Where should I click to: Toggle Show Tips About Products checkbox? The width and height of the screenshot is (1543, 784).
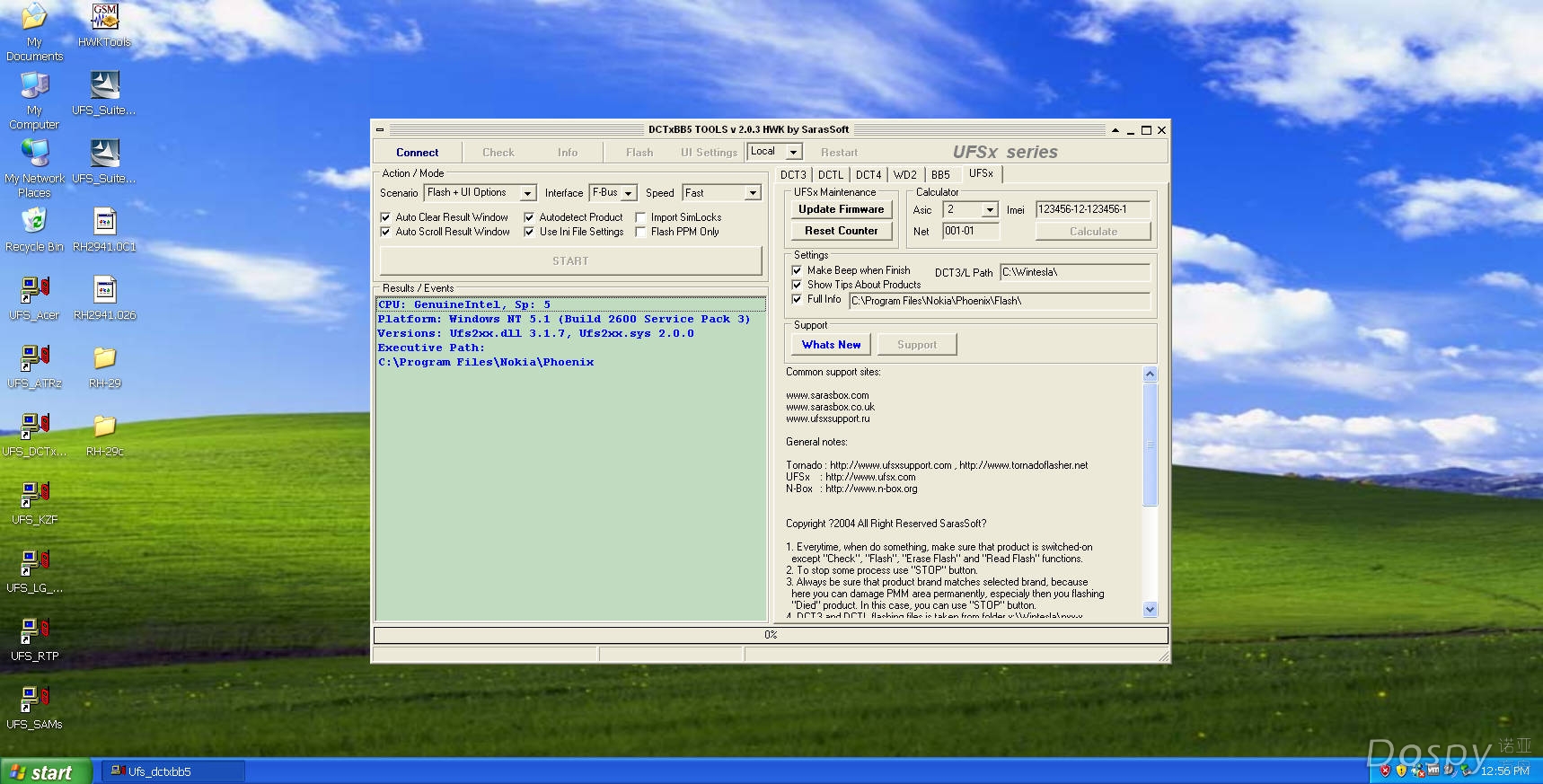(x=797, y=285)
